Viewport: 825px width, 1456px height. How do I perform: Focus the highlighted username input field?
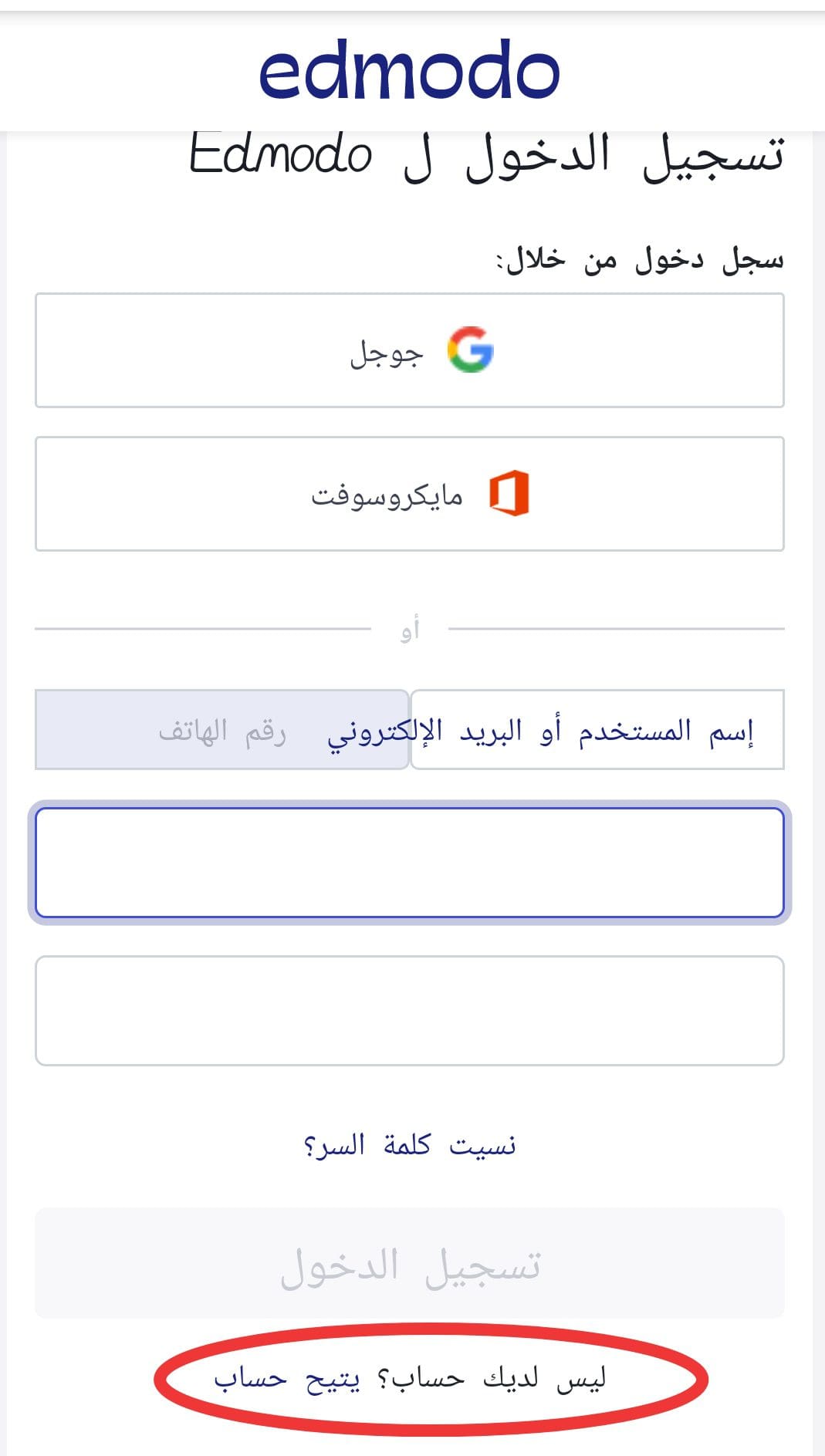(x=410, y=863)
